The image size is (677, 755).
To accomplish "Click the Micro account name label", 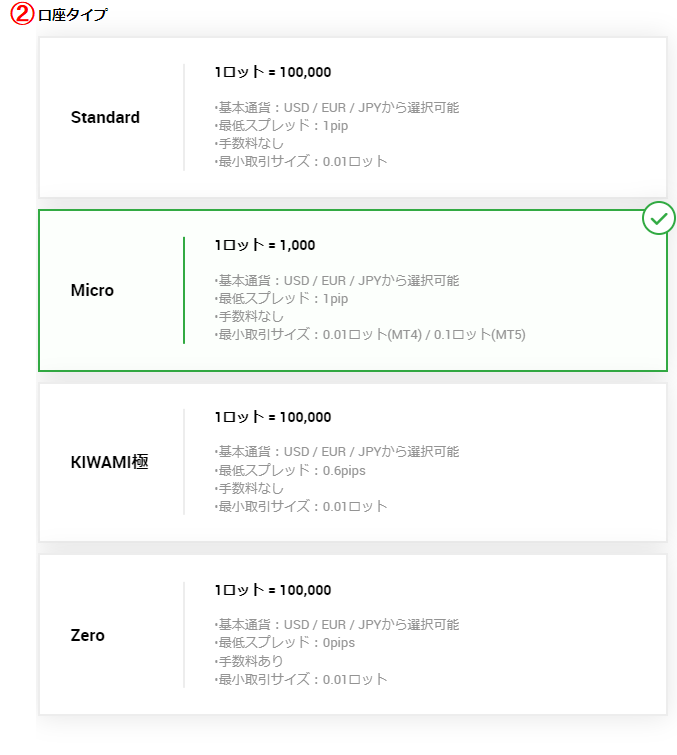I will point(92,290).
